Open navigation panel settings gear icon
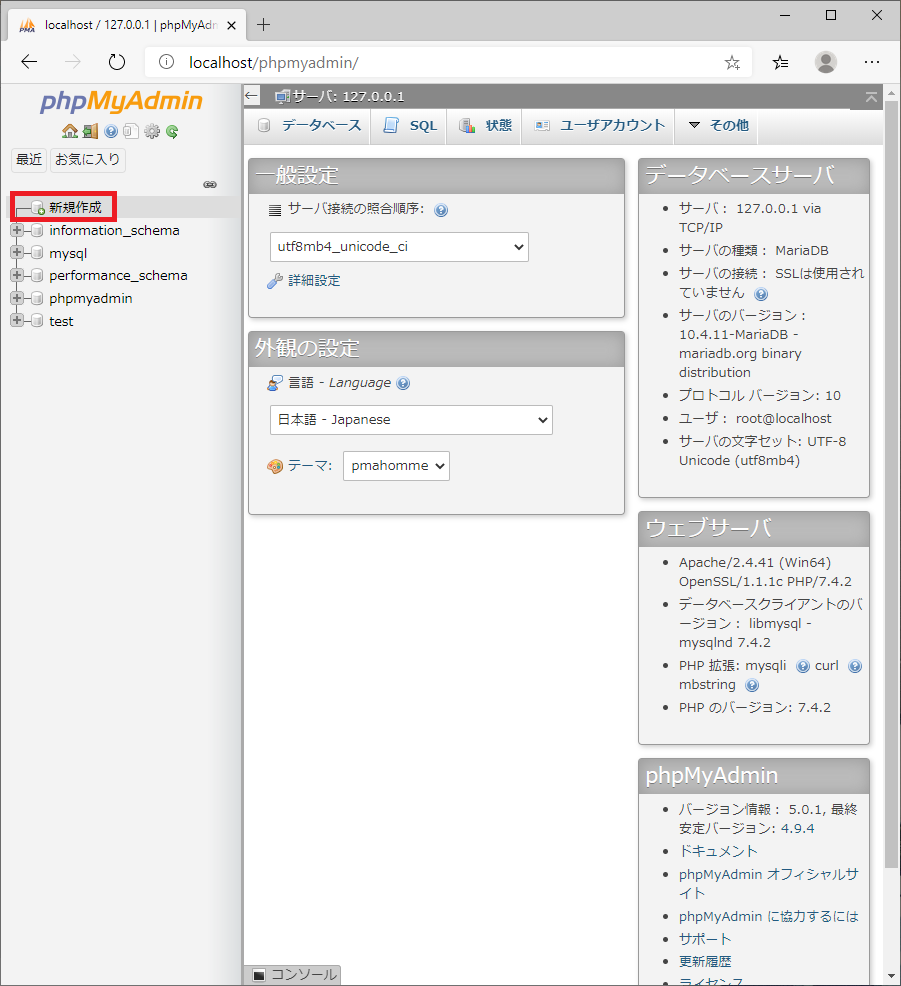The image size is (901, 986). 152,131
